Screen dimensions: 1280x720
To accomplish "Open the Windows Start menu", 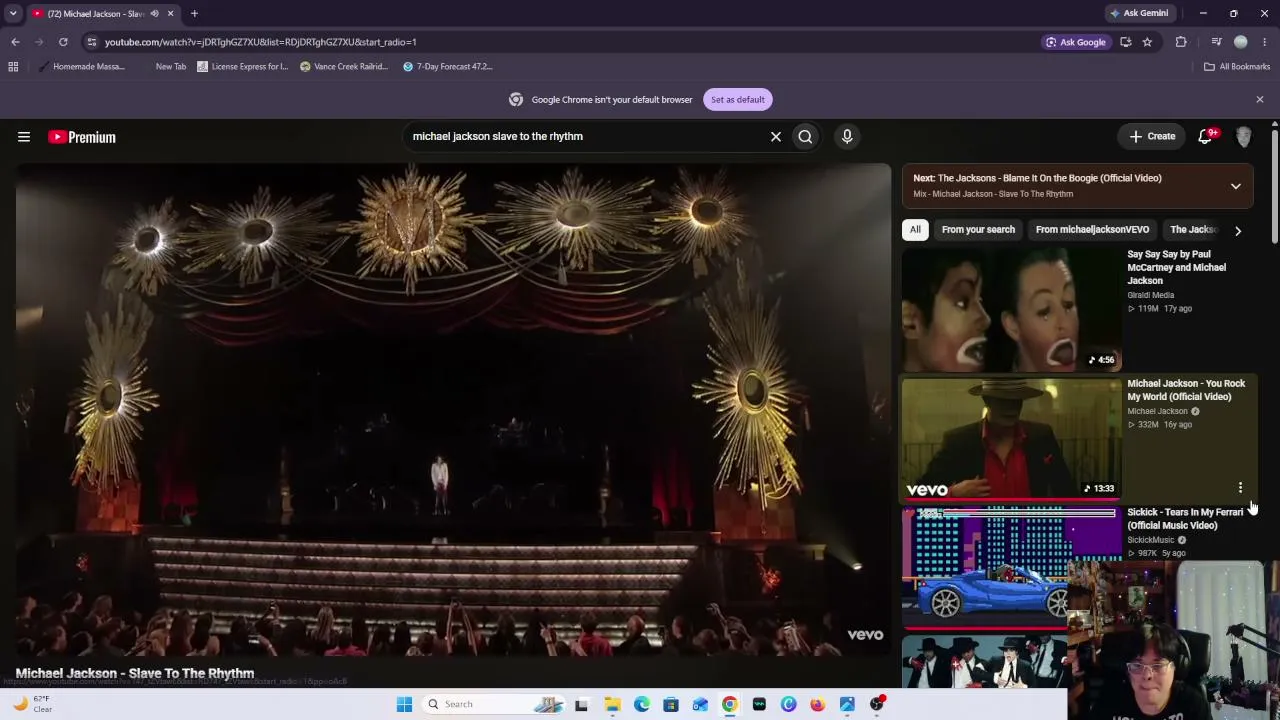I will 404,704.
